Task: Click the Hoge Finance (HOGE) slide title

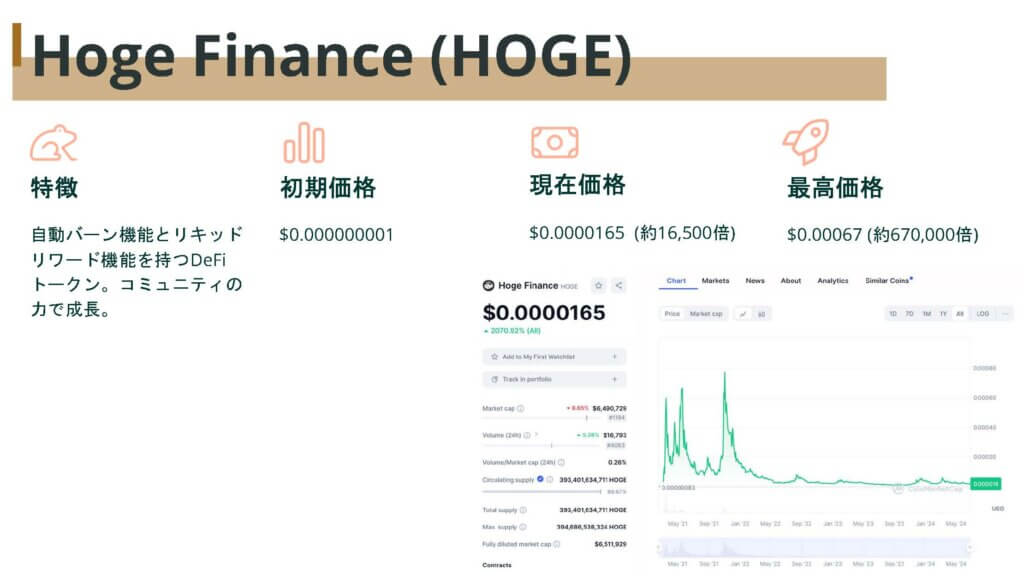Action: pos(332,57)
